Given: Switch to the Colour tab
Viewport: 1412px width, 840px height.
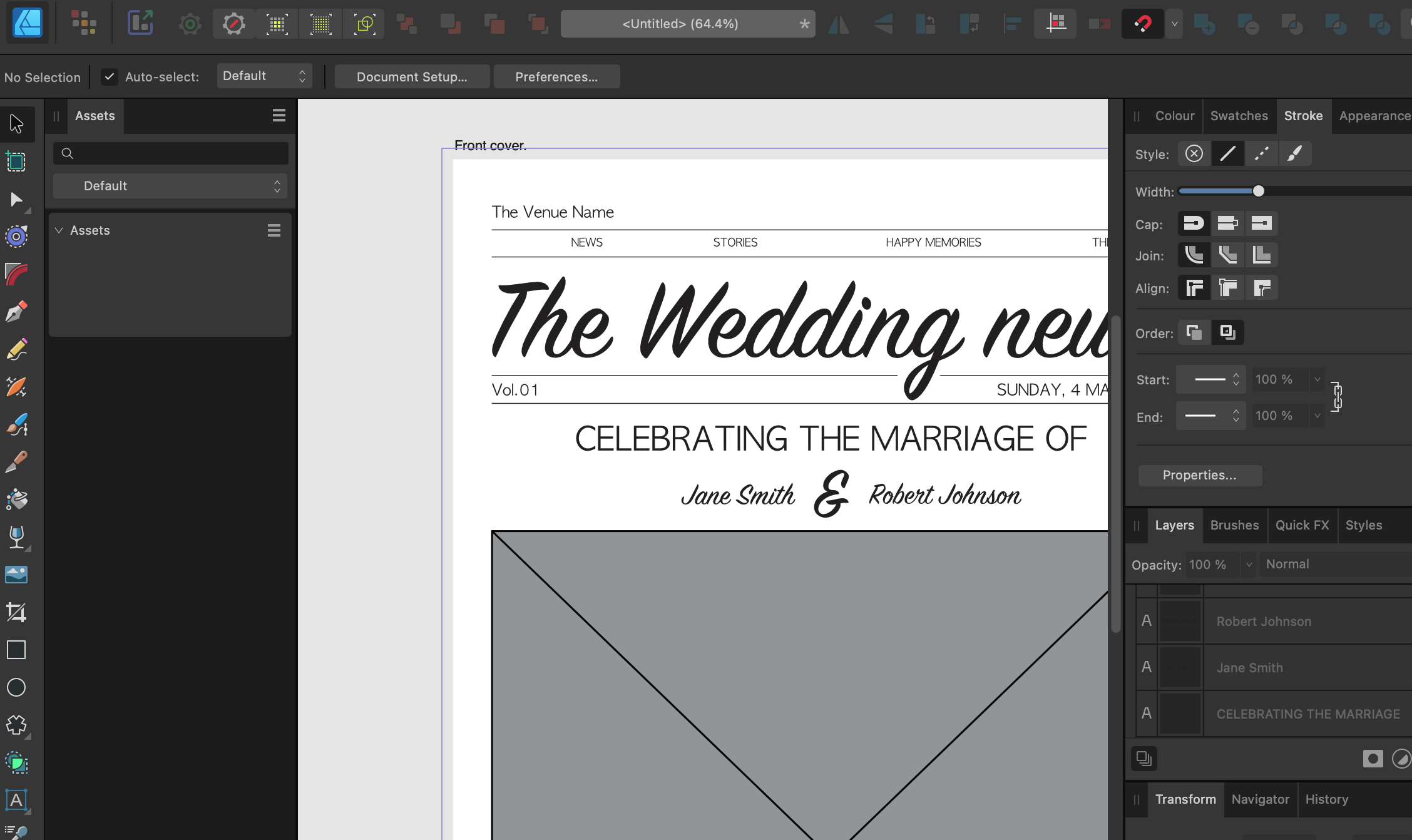Looking at the screenshot, I should (x=1175, y=116).
